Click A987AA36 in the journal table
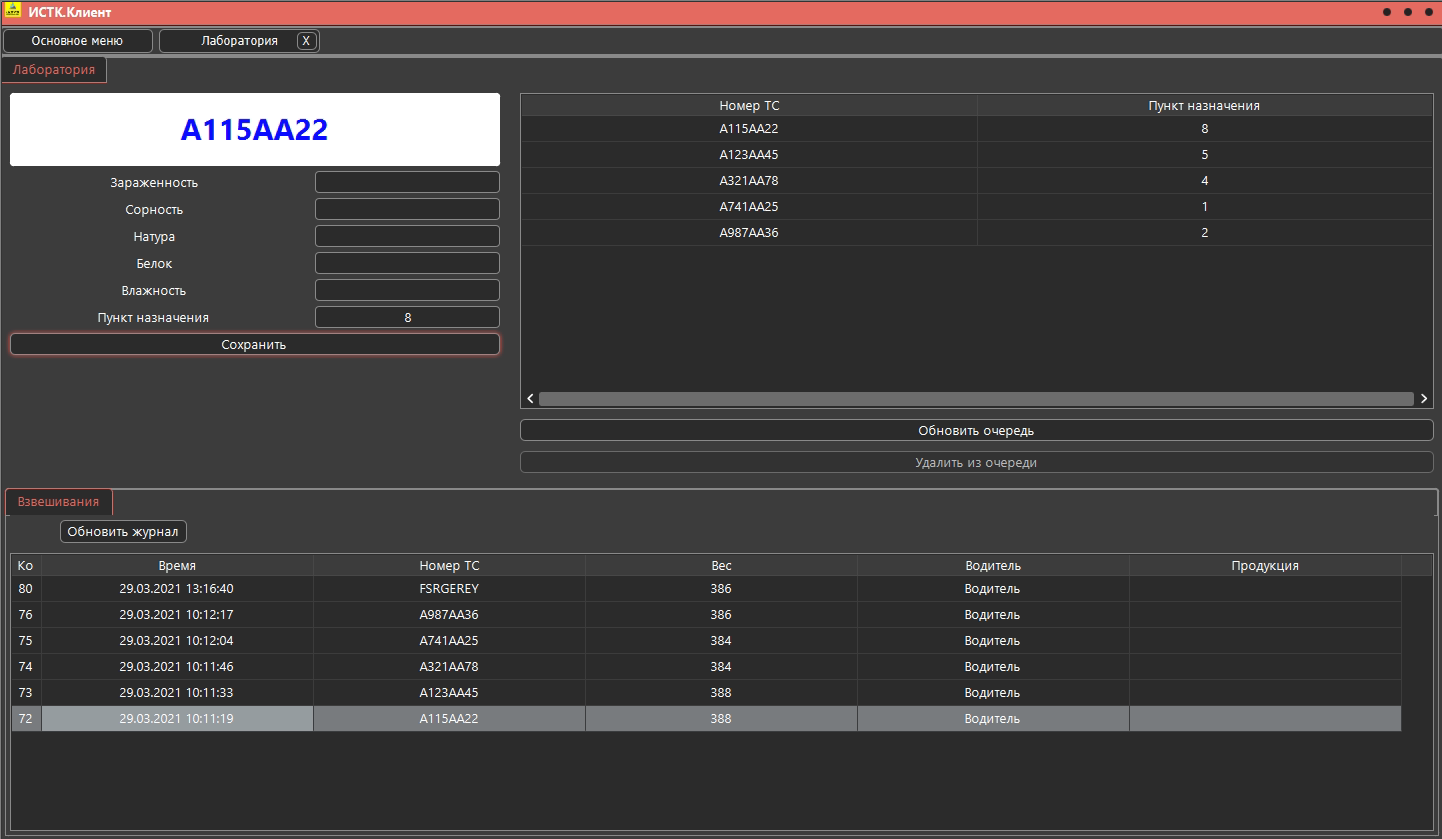Screen dimensions: 1442x839 (449, 615)
